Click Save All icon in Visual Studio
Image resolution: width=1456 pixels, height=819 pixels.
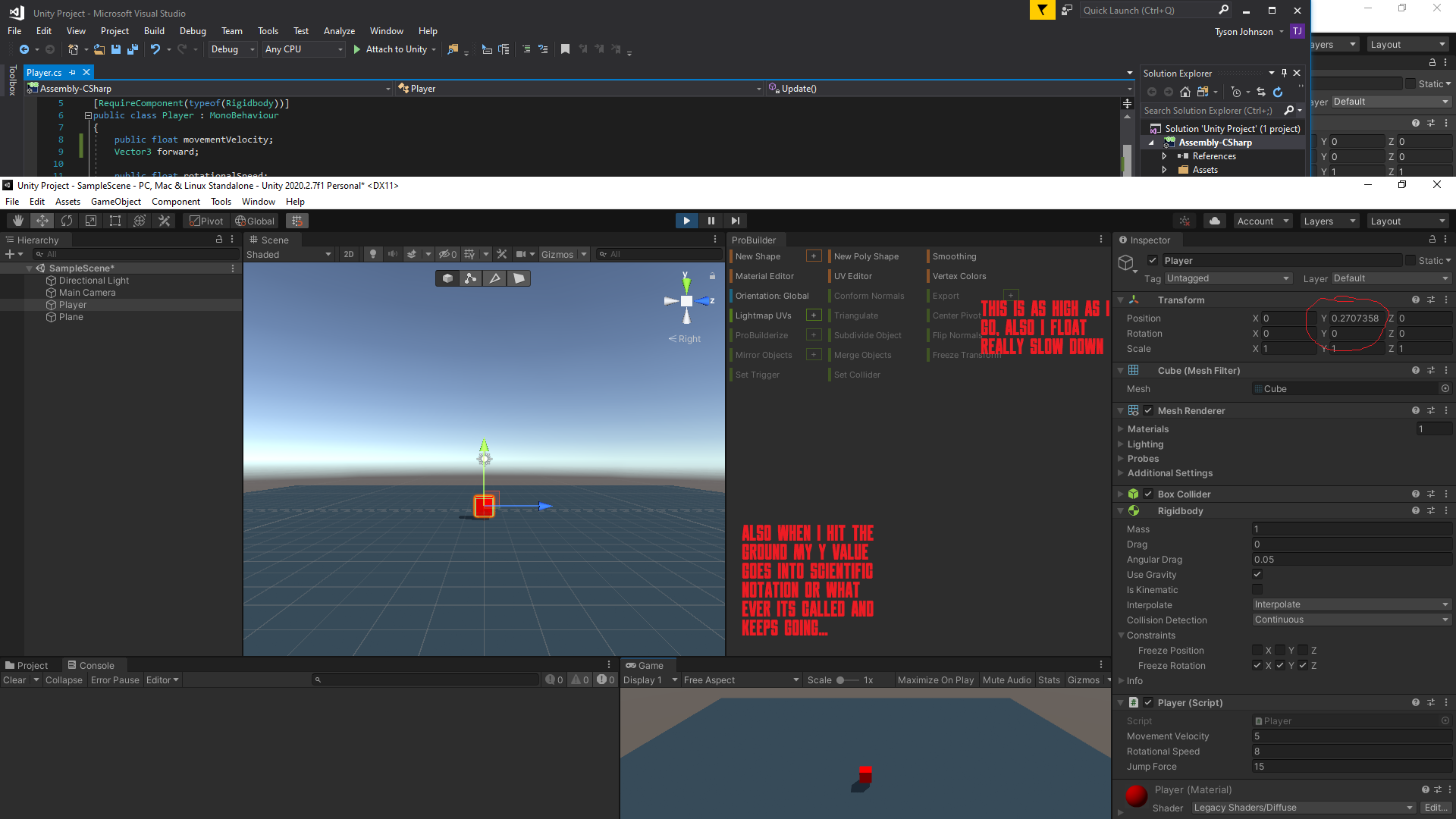coord(133,49)
